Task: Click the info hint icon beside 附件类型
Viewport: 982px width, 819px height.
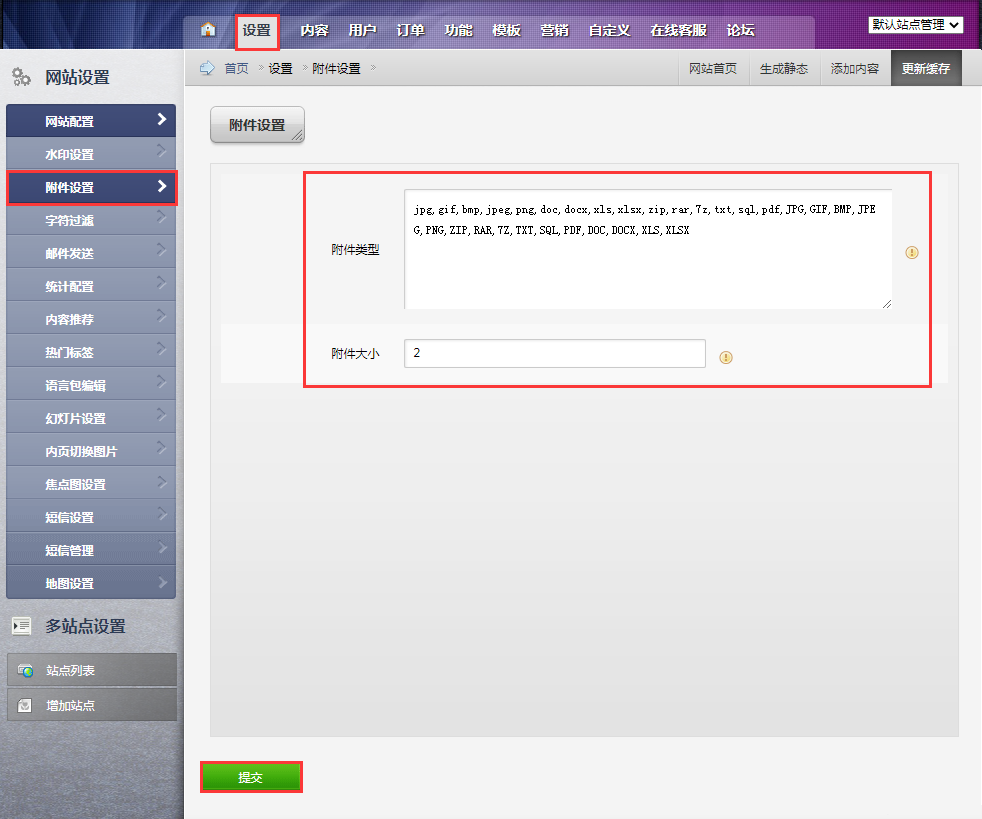Action: pos(911,253)
